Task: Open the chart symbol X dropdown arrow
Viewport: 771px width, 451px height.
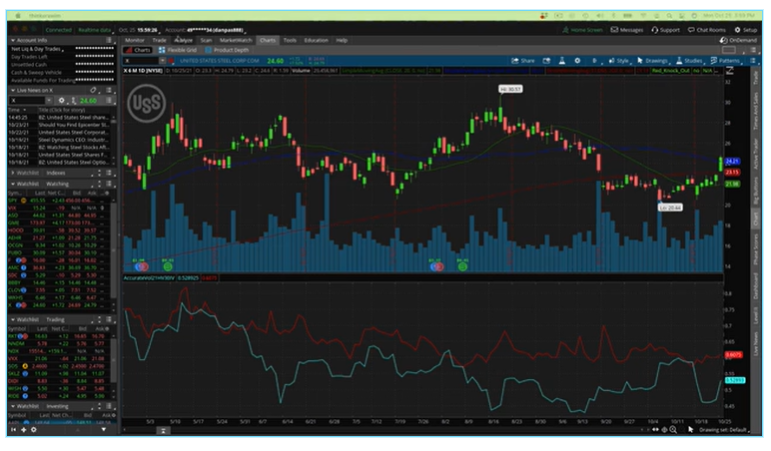Action: pos(162,60)
